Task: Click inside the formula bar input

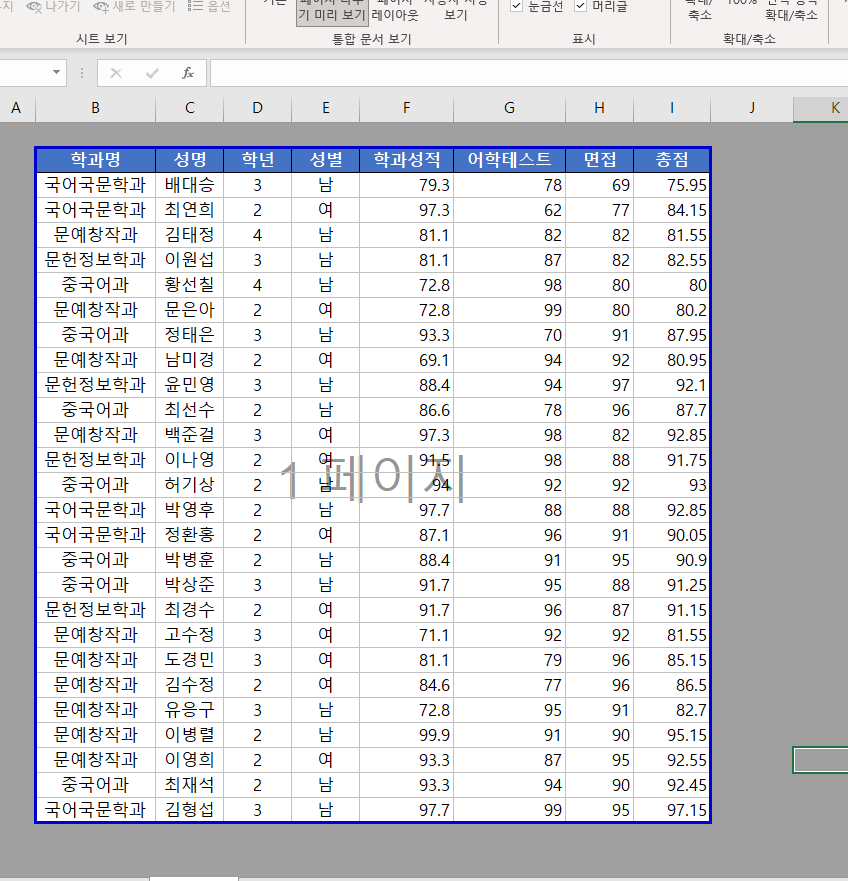Action: click(520, 73)
